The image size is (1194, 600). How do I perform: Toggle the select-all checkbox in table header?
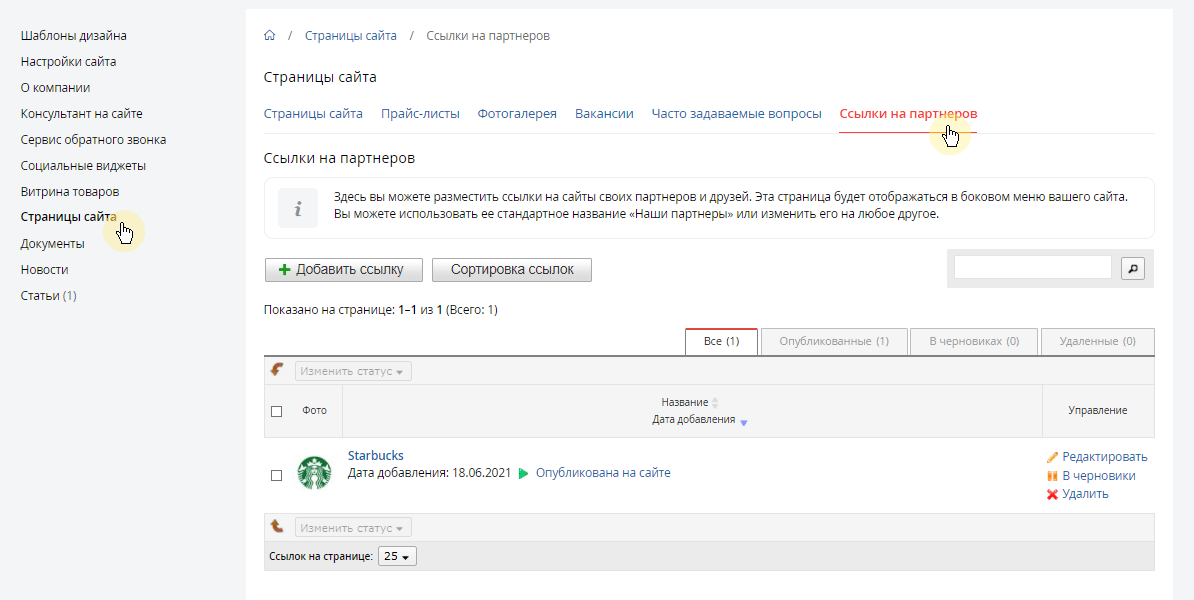277,411
